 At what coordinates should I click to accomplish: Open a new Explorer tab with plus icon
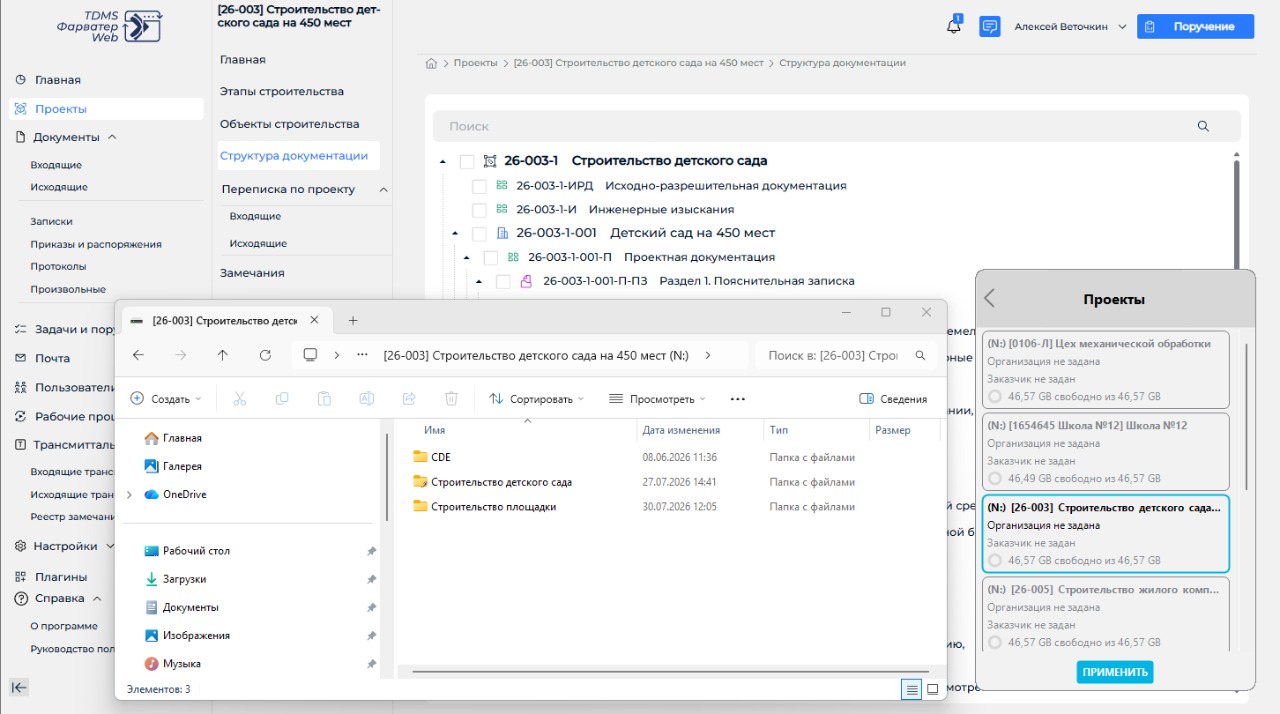pyautogui.click(x=352, y=320)
